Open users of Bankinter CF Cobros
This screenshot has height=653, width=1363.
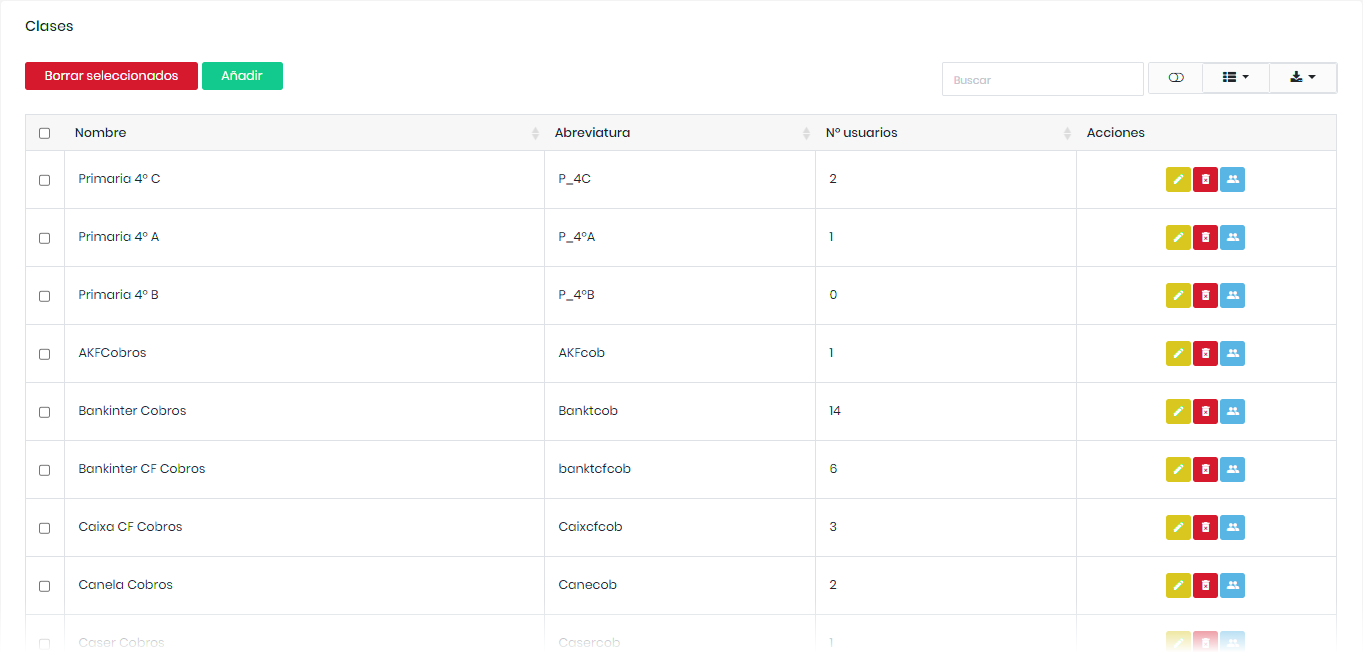[x=1232, y=470]
